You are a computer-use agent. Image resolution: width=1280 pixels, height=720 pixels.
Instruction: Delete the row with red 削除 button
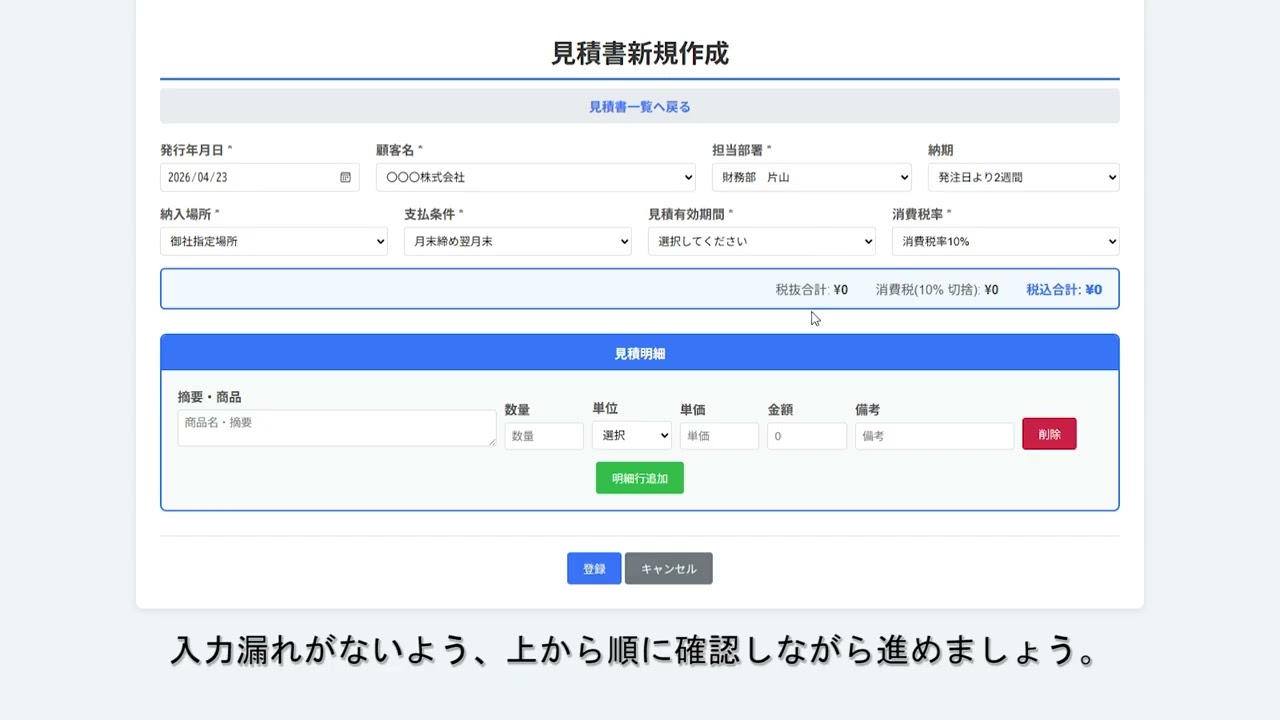[x=1049, y=434]
